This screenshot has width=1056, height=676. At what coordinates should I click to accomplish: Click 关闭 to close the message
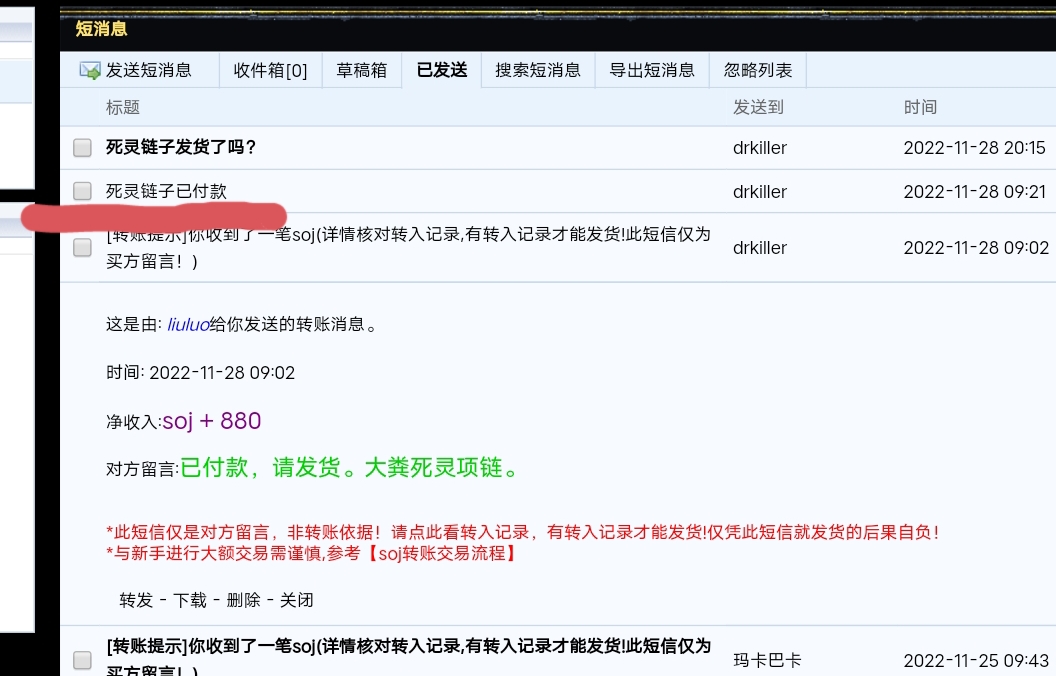pos(296,600)
